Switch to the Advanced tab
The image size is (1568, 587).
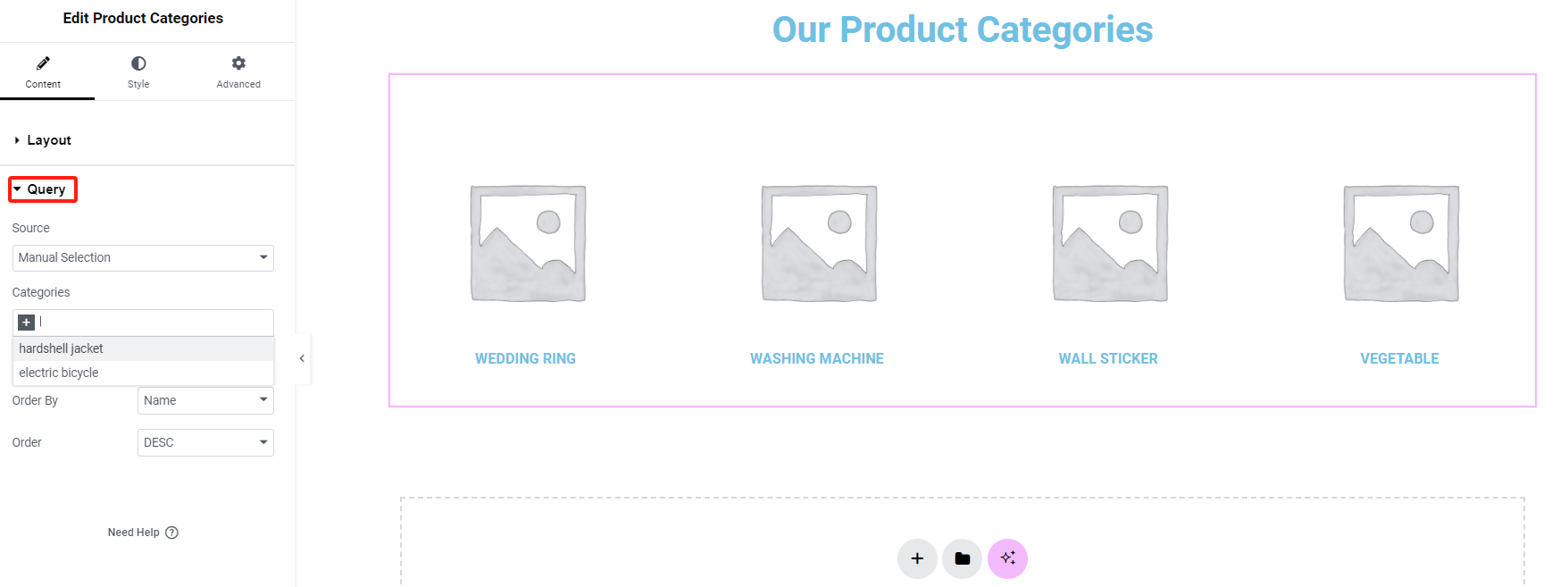tap(238, 71)
